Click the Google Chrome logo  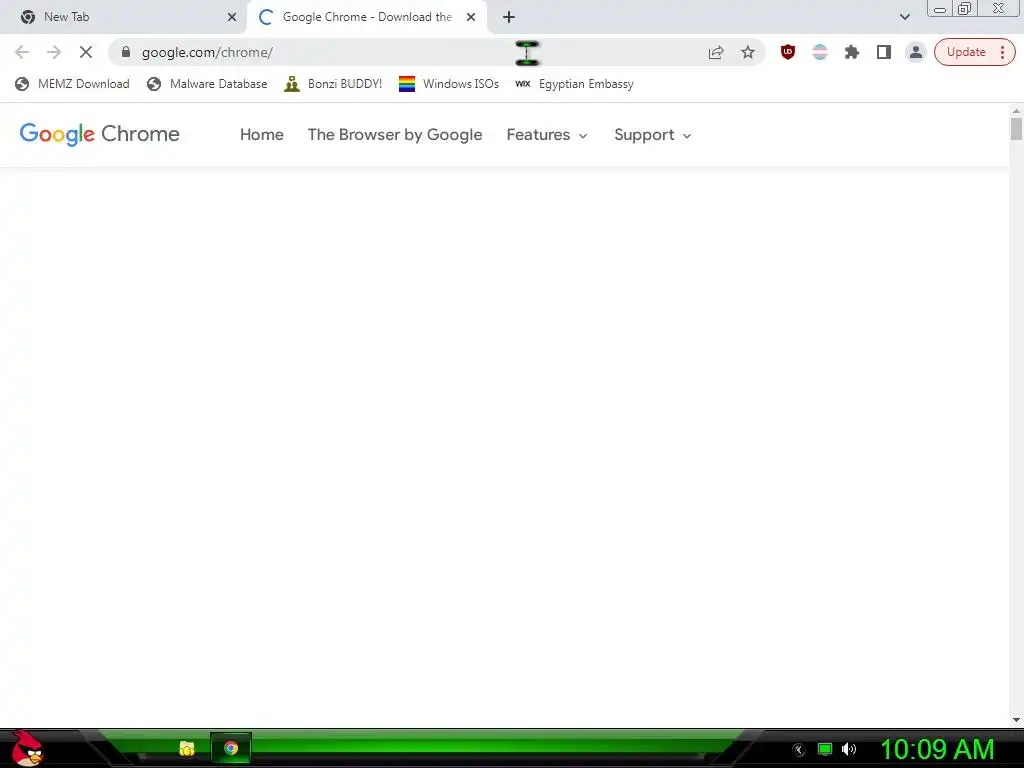click(99, 134)
